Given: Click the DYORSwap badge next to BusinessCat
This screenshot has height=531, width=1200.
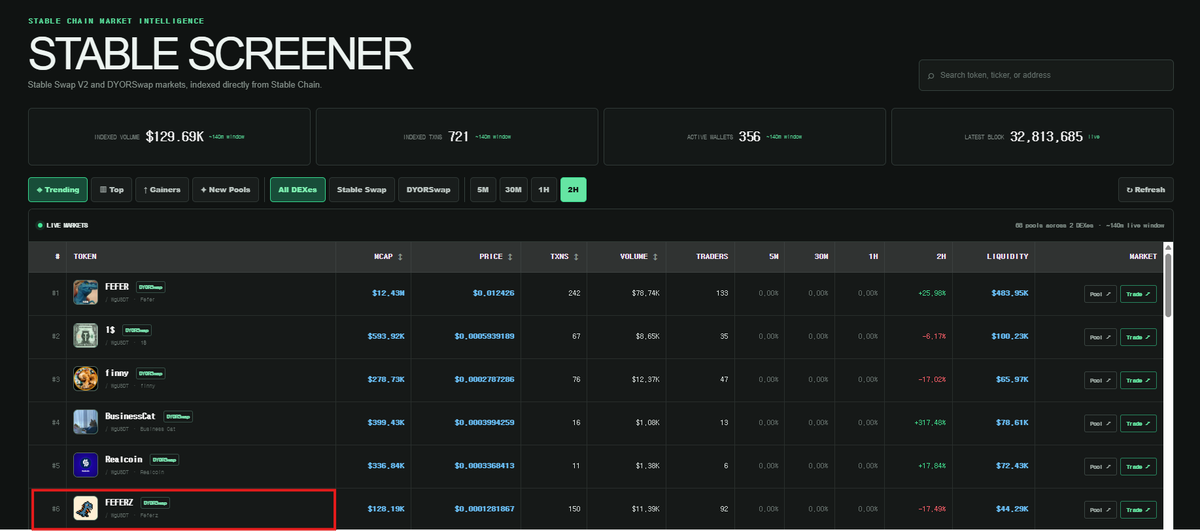Looking at the screenshot, I should [x=178, y=416].
